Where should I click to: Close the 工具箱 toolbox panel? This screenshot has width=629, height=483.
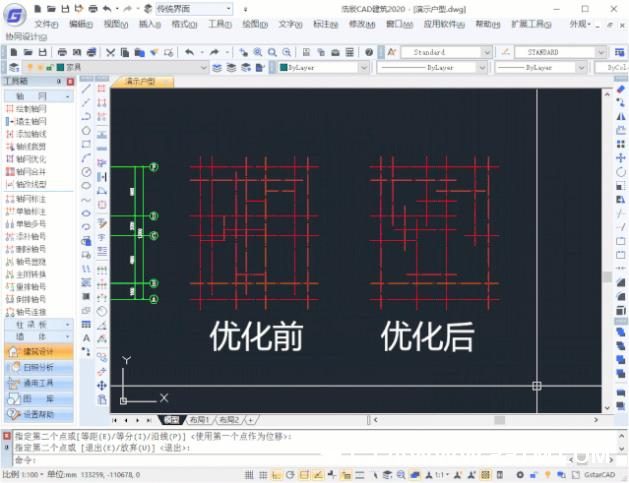[70, 82]
